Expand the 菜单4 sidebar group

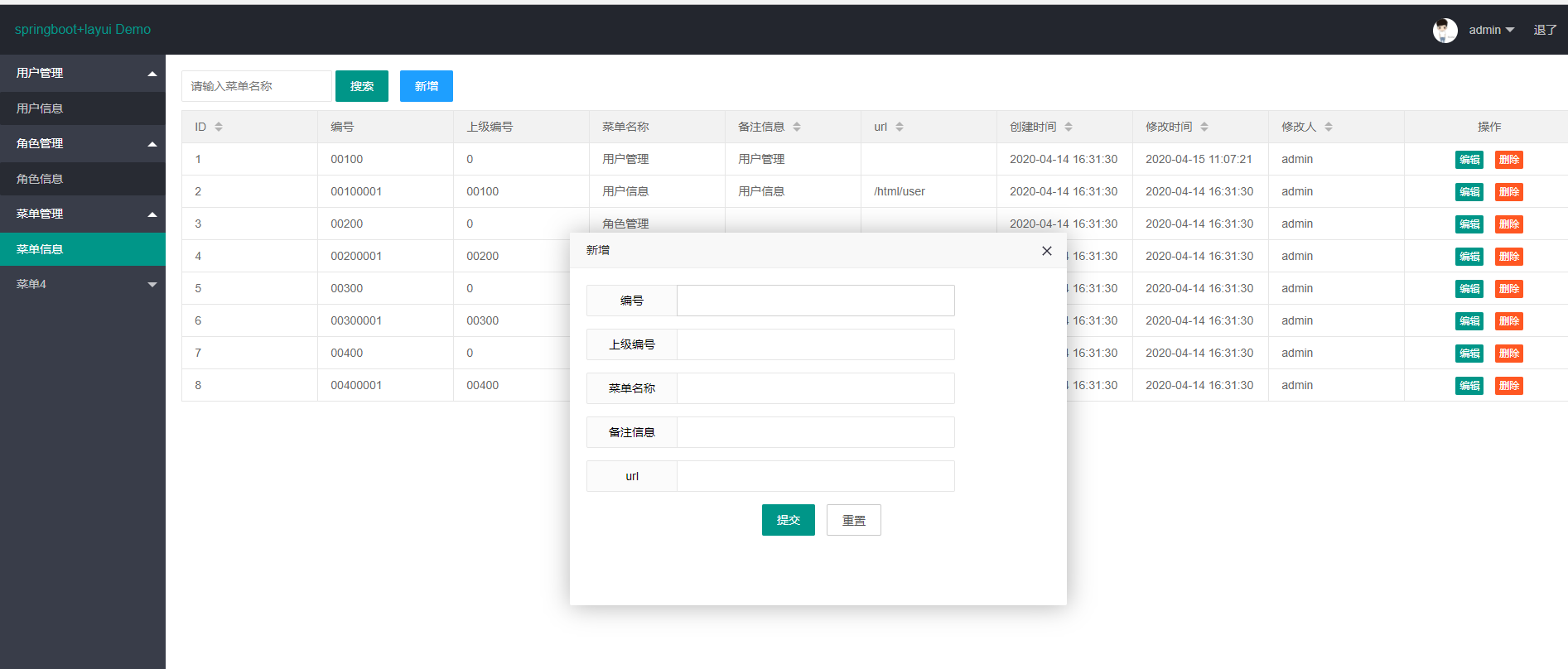pos(83,284)
